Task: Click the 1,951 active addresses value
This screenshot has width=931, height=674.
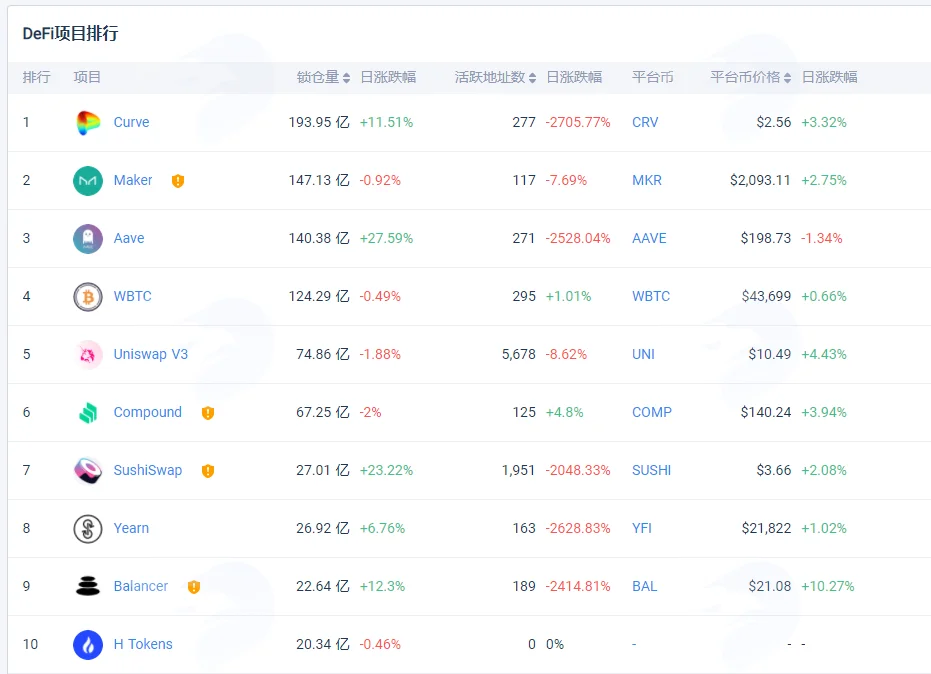Action: pyautogui.click(x=518, y=470)
